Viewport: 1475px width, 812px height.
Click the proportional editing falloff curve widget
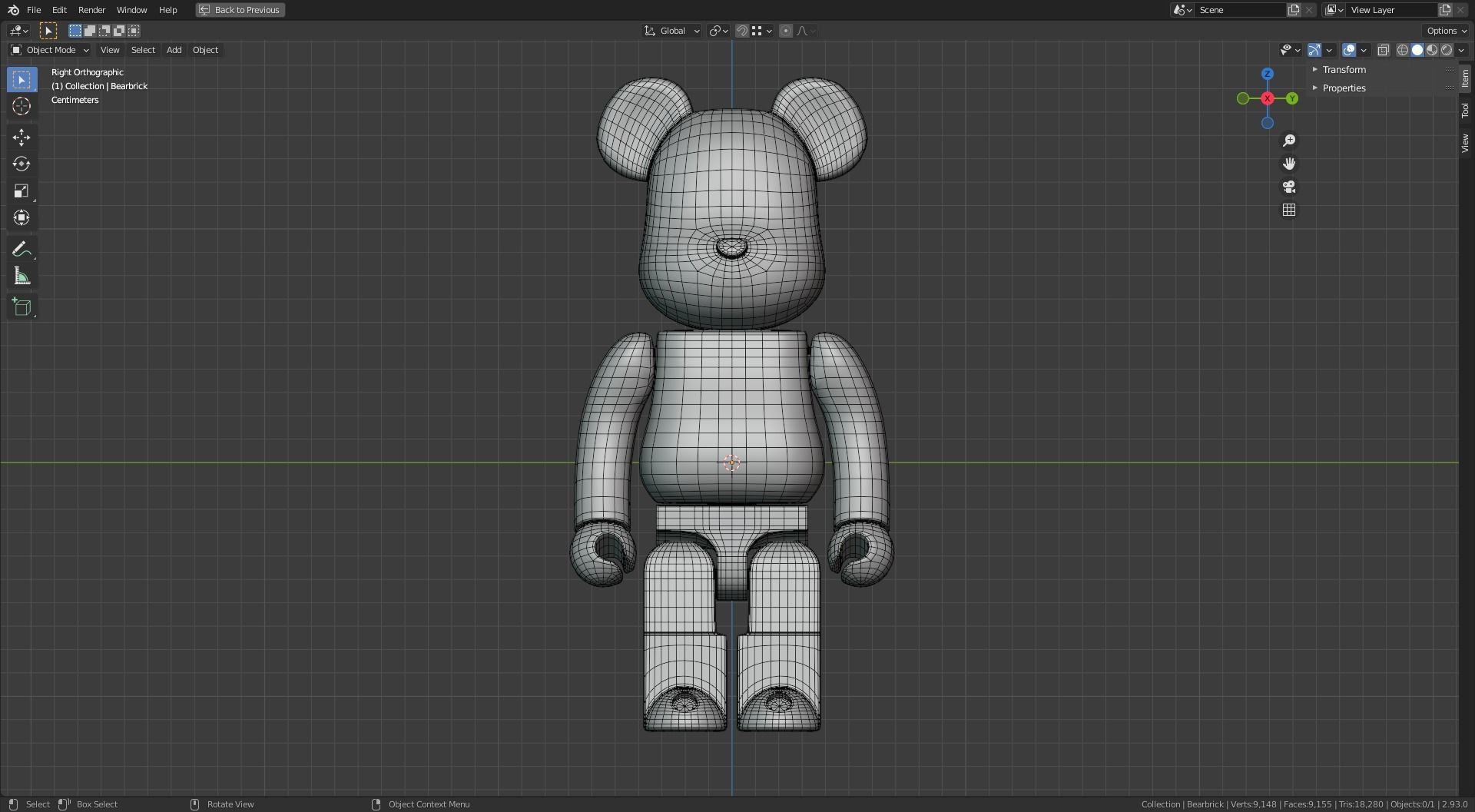pos(804,31)
